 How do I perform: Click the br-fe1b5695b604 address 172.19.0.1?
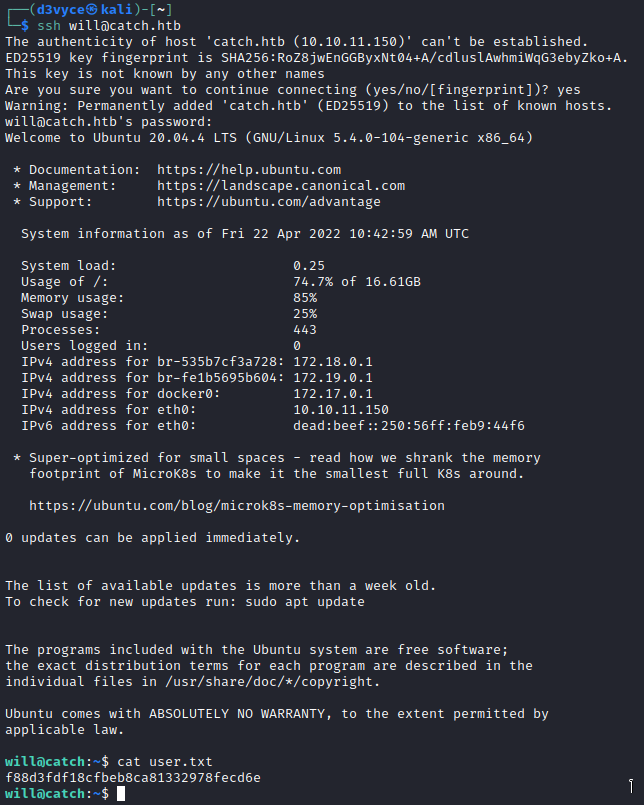point(333,378)
